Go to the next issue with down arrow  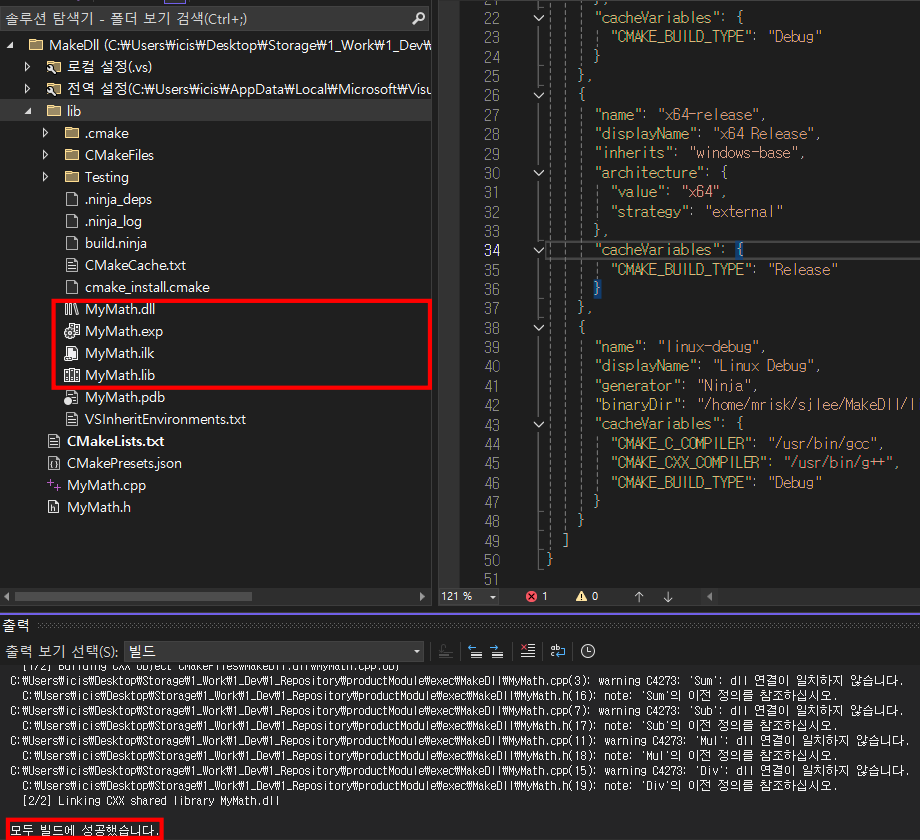click(668, 597)
